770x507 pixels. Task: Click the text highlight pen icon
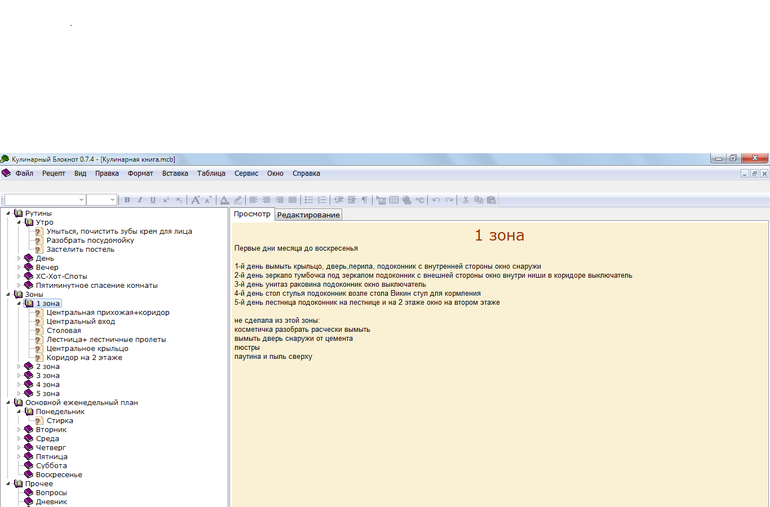point(238,200)
